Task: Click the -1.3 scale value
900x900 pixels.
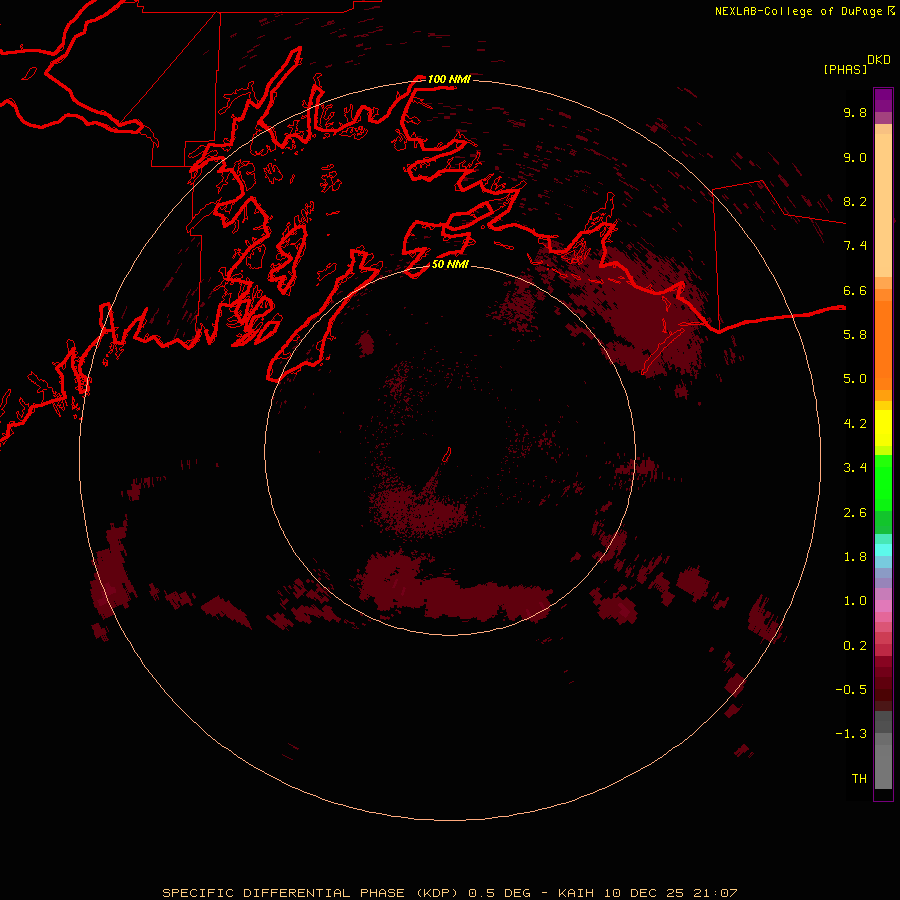Action: pos(851,734)
